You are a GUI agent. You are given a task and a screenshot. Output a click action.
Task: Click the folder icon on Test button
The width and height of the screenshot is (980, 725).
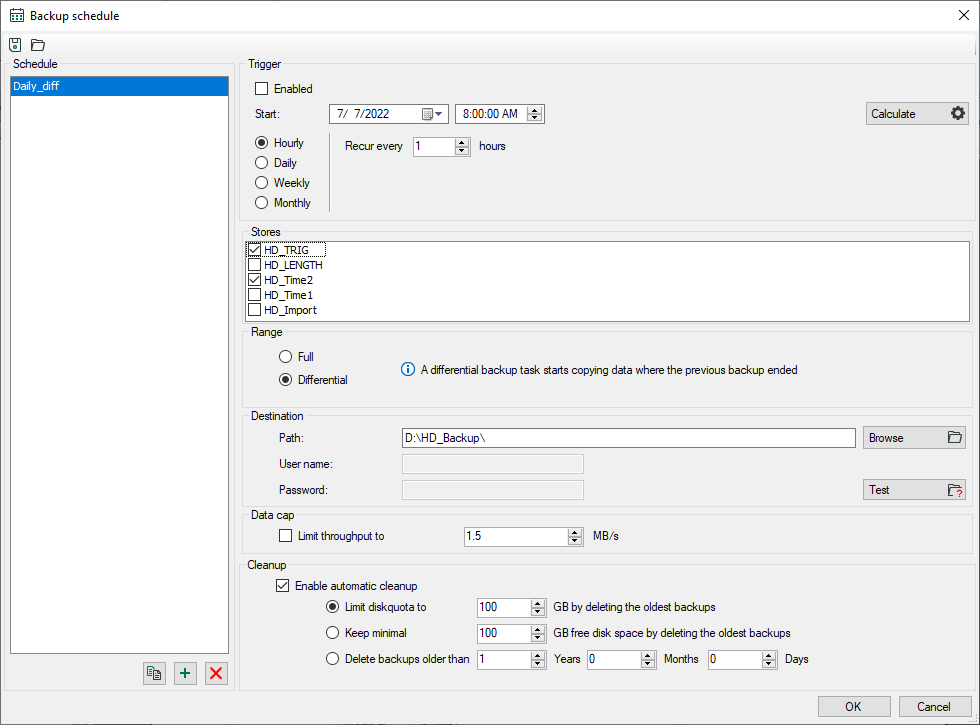point(954,490)
